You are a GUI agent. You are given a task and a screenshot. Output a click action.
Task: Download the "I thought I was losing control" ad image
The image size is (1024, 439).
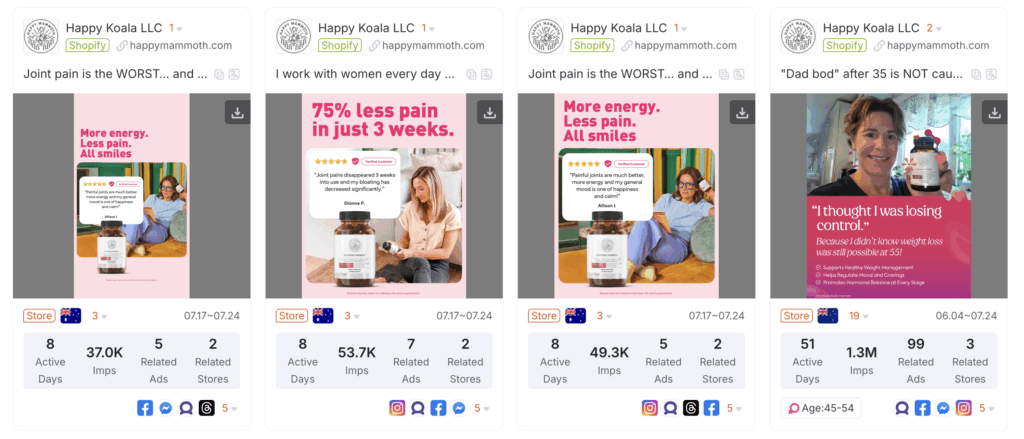(995, 112)
